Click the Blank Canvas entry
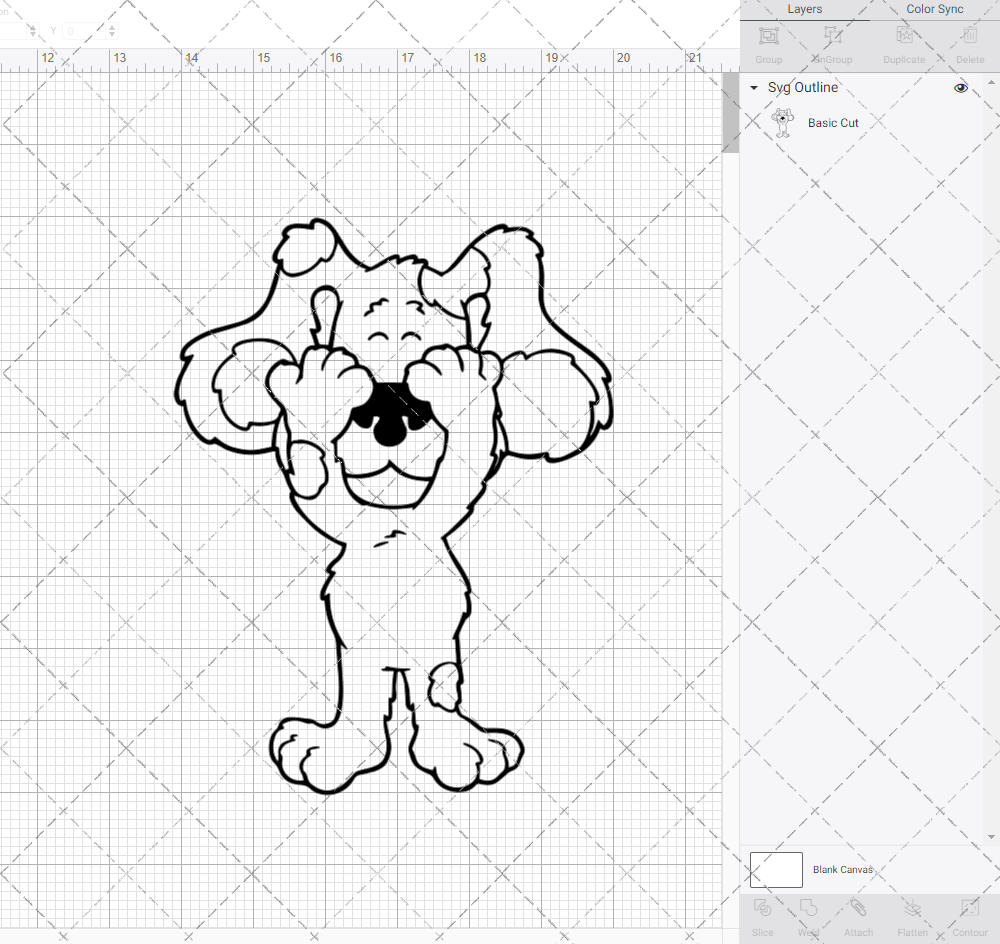Screen dimensions: 1000x944 point(843,869)
